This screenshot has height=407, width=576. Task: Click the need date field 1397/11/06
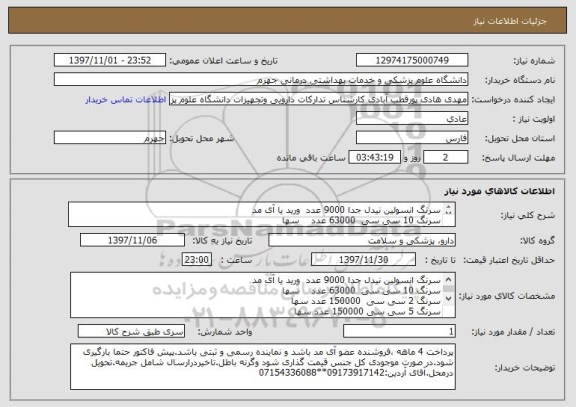pyautogui.click(x=132, y=240)
